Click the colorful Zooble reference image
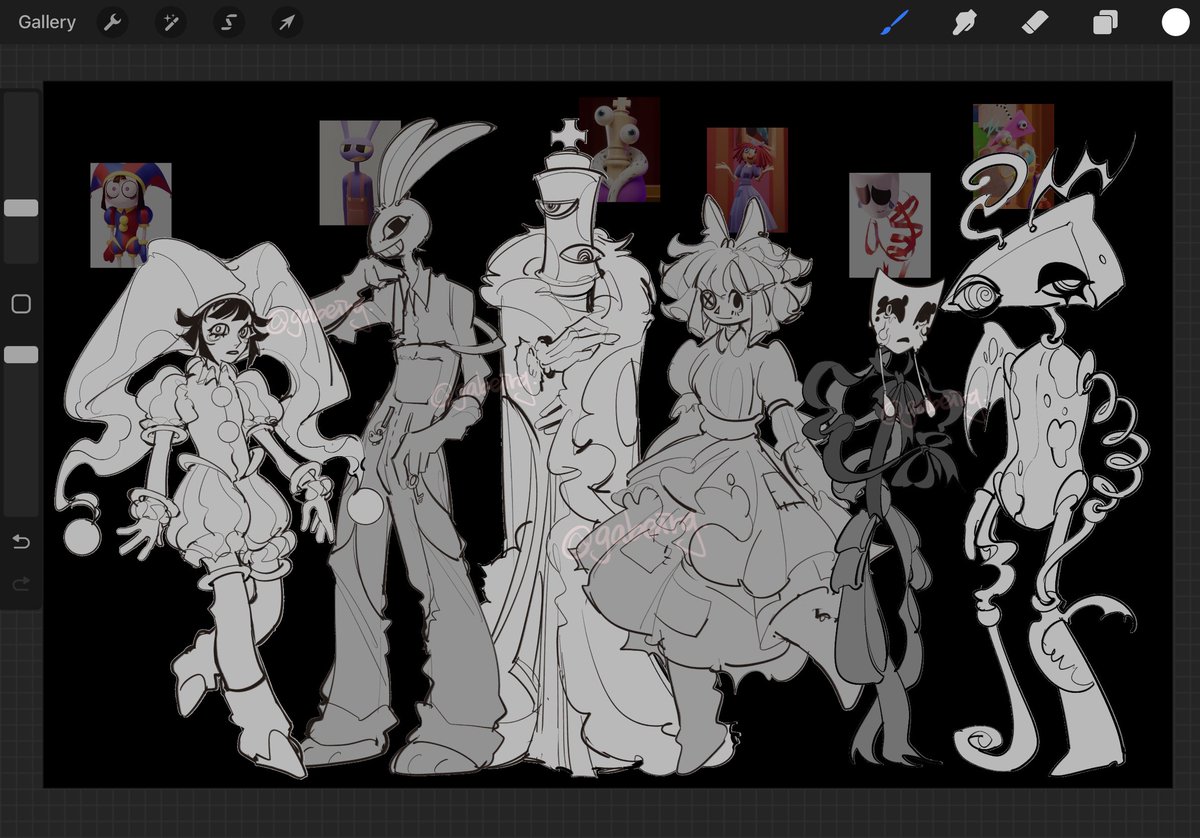This screenshot has width=1200, height=838. point(1014,157)
